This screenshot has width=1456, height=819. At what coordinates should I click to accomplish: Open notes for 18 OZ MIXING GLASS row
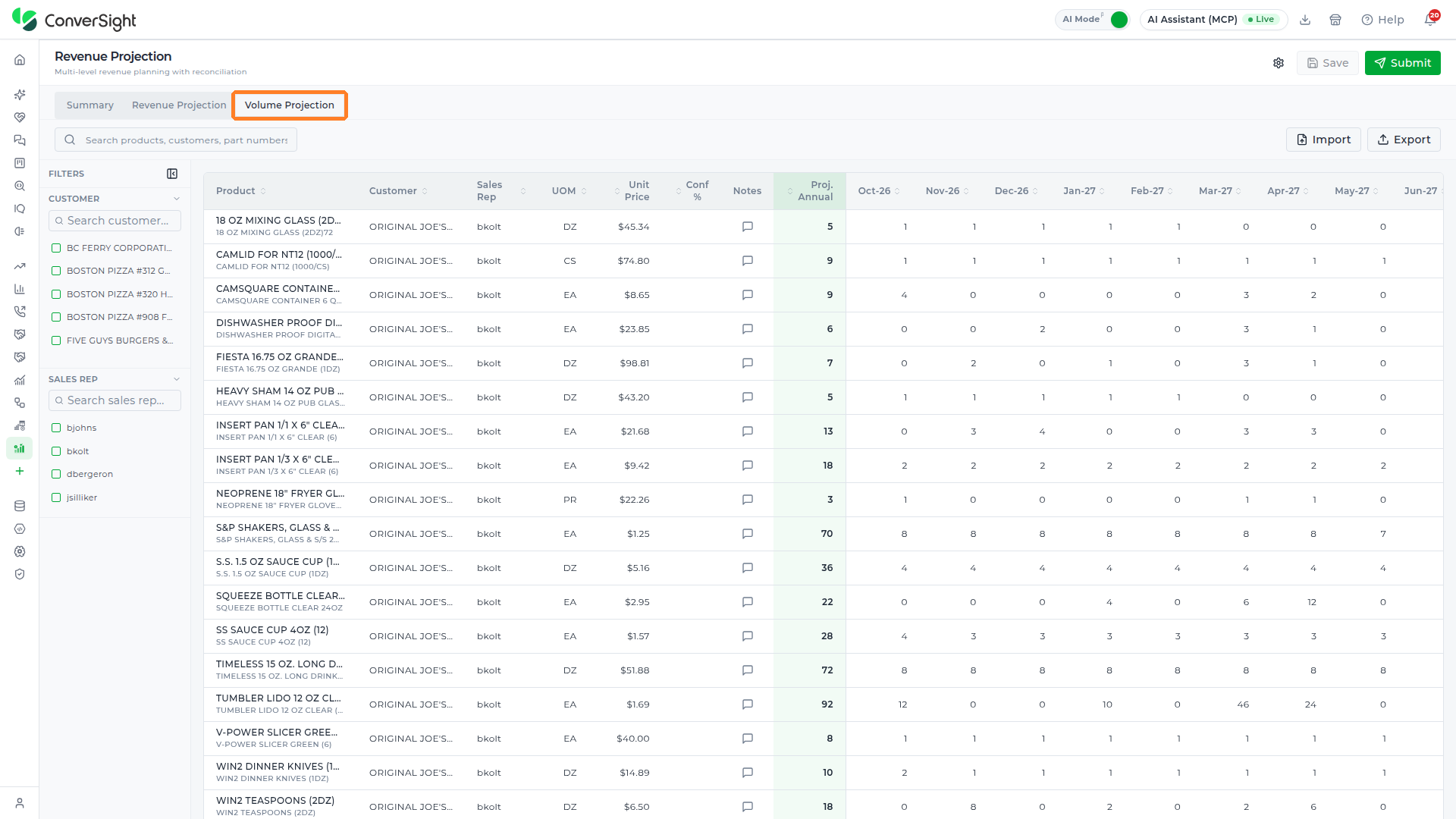click(x=747, y=227)
